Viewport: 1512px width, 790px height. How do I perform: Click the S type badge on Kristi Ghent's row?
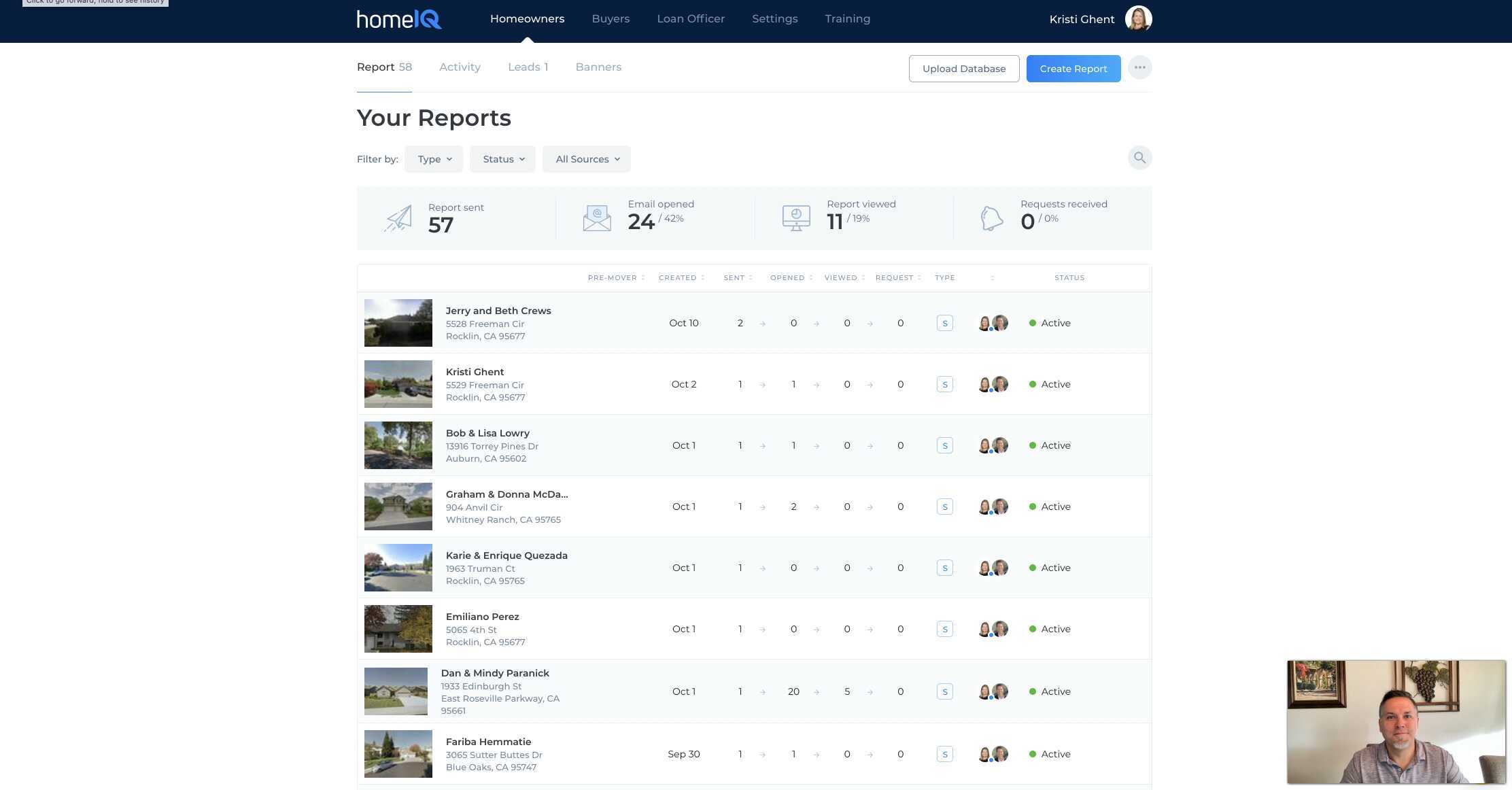[x=944, y=384]
